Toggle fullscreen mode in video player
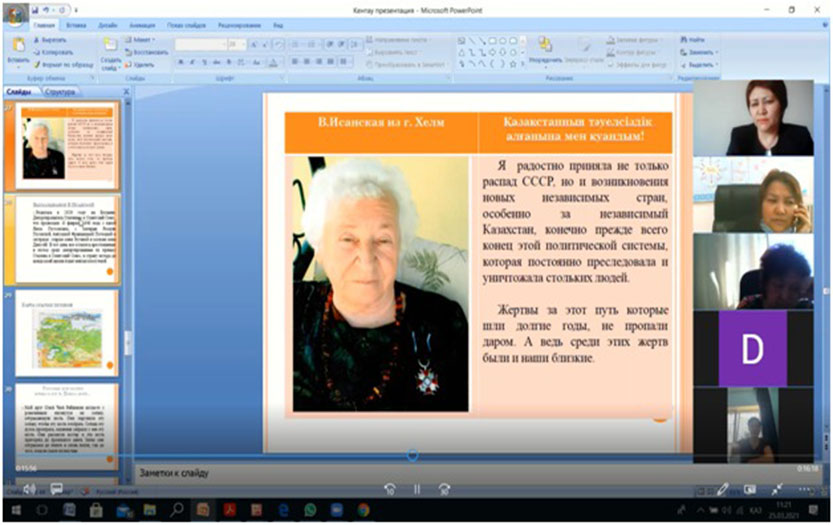 point(776,489)
